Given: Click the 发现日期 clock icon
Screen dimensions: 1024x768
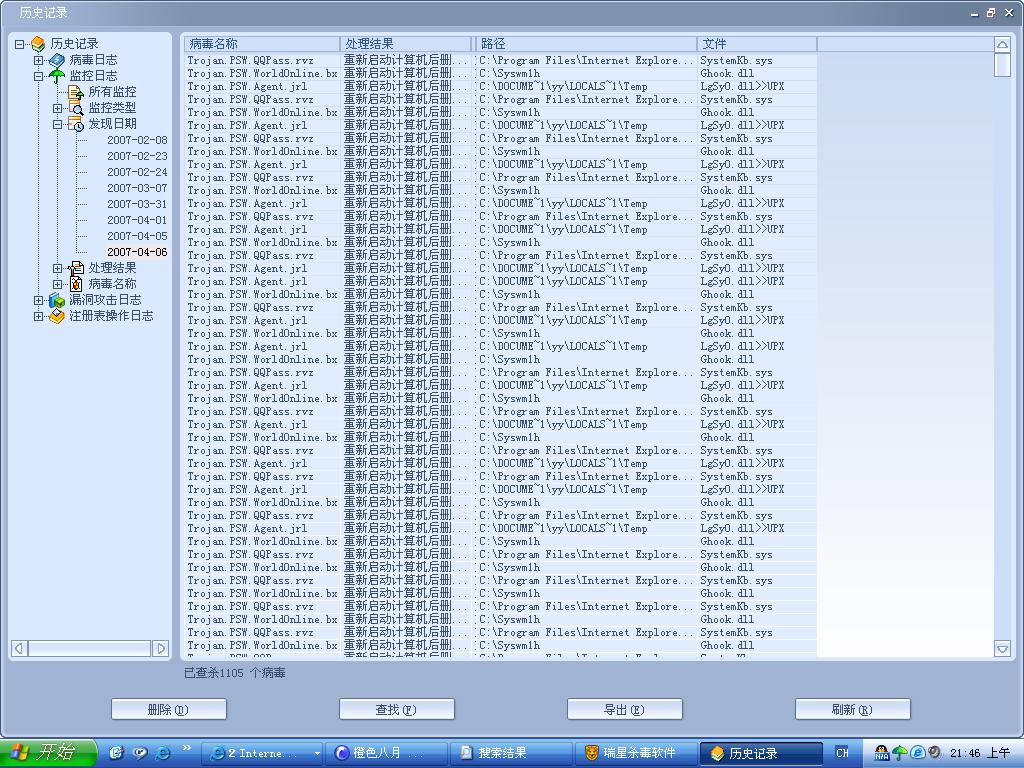Looking at the screenshot, I should point(76,124).
